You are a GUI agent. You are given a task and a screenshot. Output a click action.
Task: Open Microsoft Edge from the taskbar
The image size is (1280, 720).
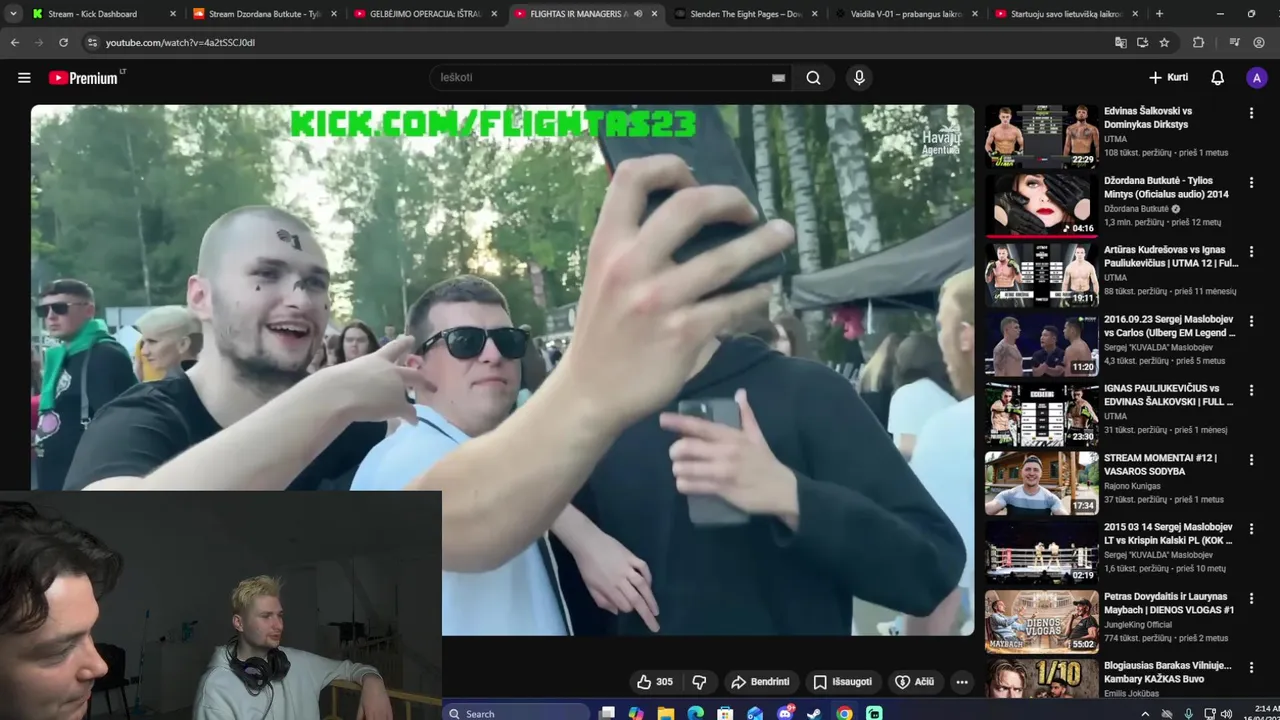tap(695, 713)
